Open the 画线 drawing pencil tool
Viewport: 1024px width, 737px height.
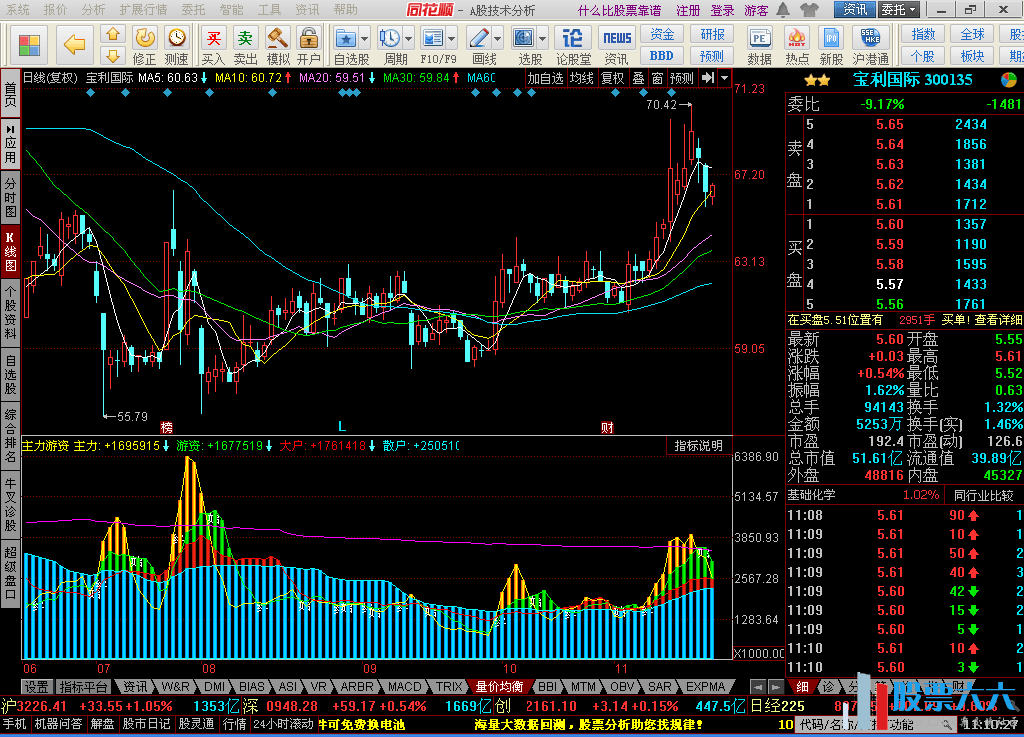coord(480,39)
